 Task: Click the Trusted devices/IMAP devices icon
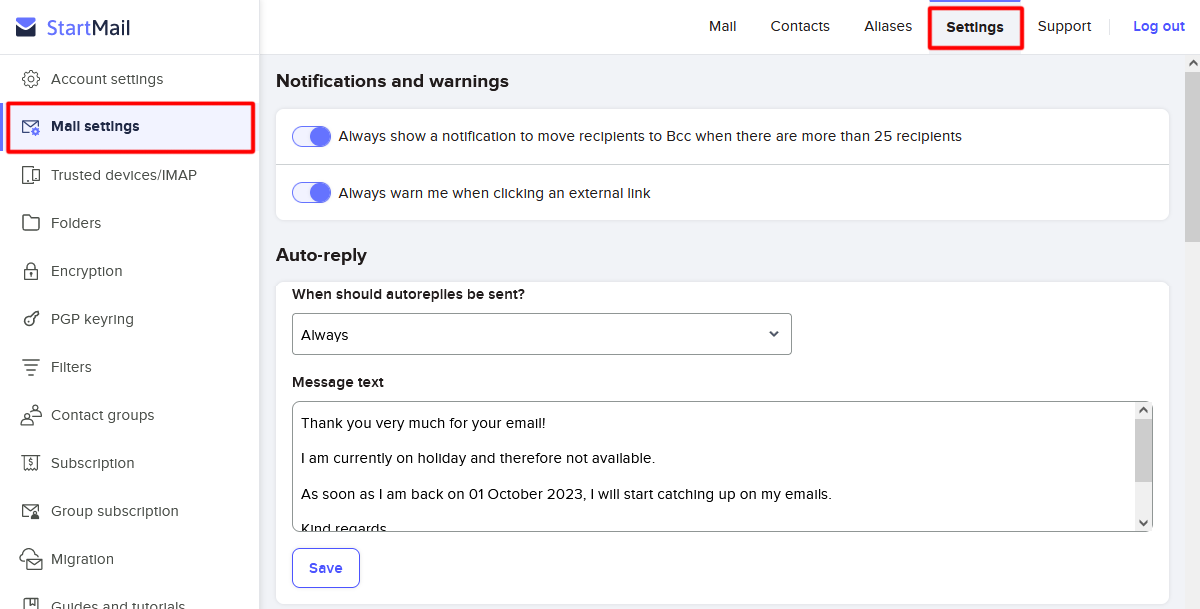click(x=31, y=175)
